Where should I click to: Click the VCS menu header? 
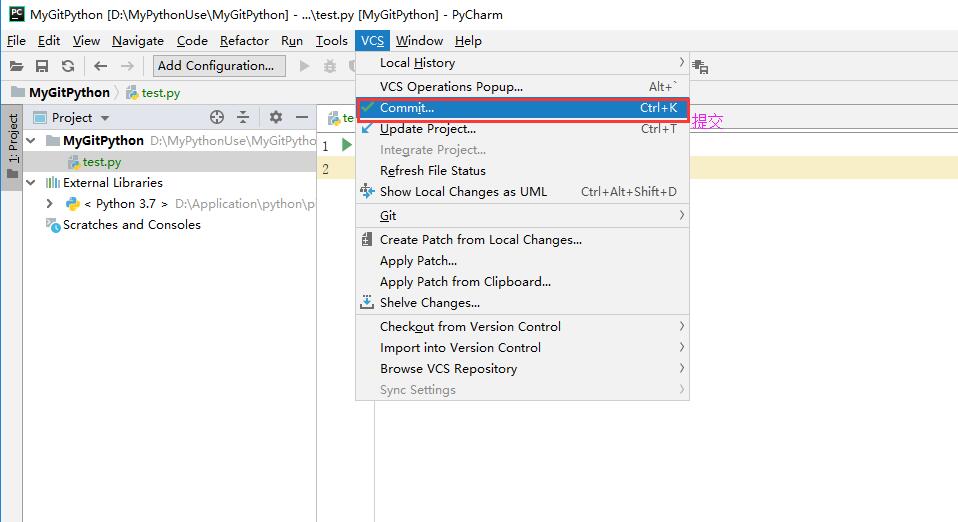pos(372,40)
